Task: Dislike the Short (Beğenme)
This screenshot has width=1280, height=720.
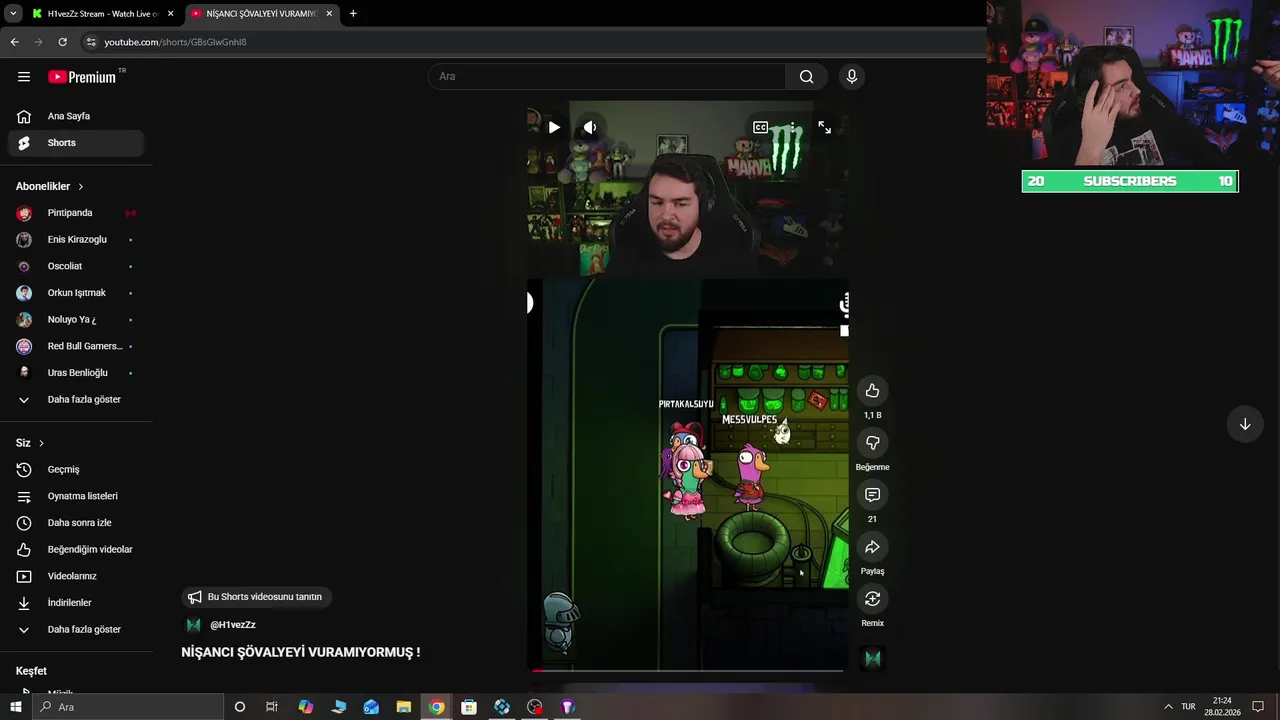Action: (872, 443)
